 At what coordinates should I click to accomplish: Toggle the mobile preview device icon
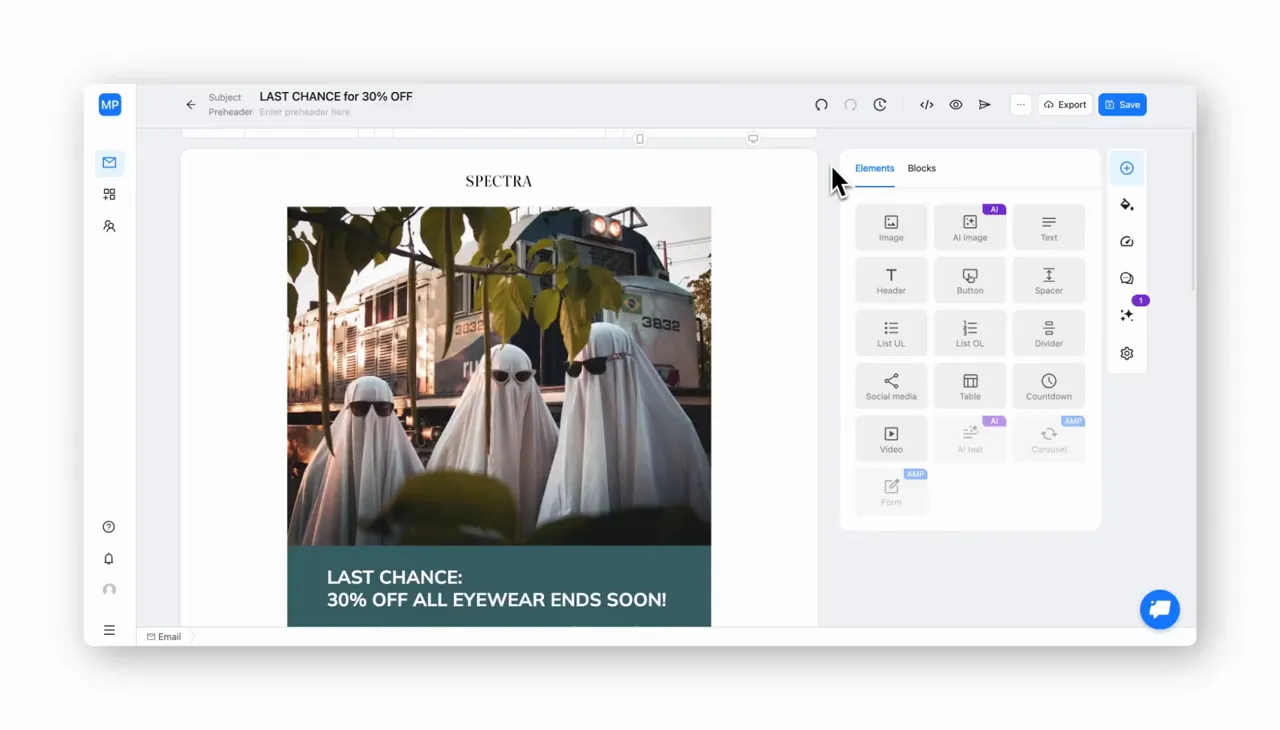[x=640, y=139]
